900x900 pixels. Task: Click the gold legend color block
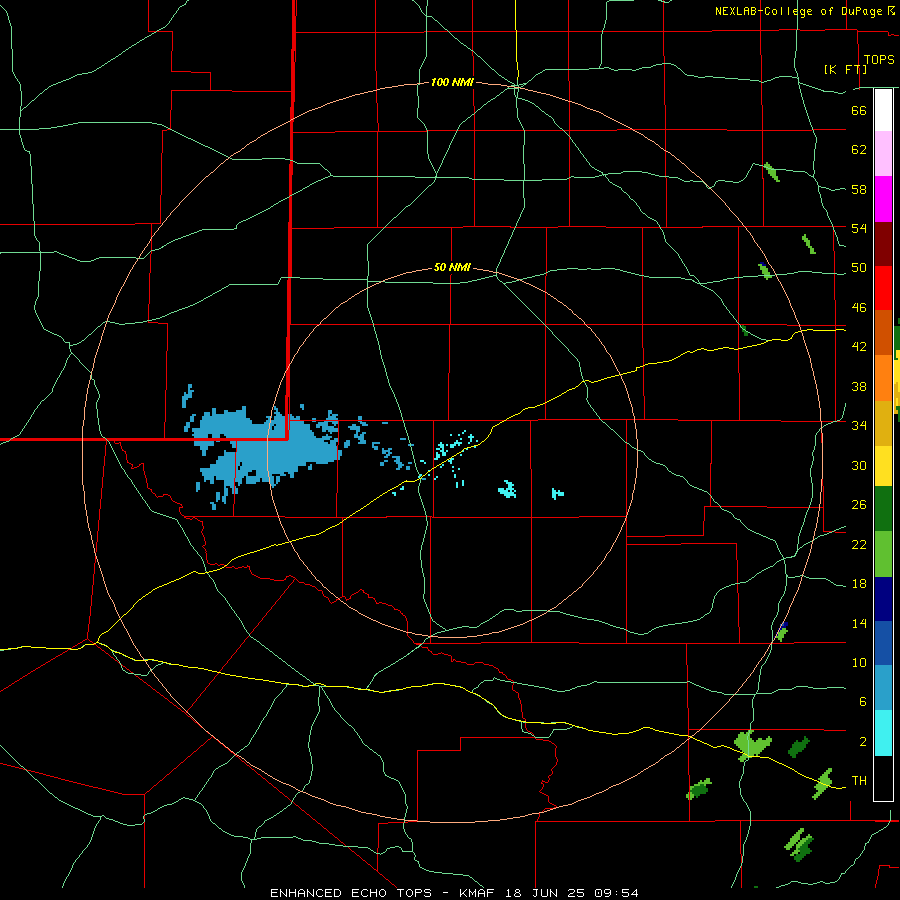(x=883, y=423)
